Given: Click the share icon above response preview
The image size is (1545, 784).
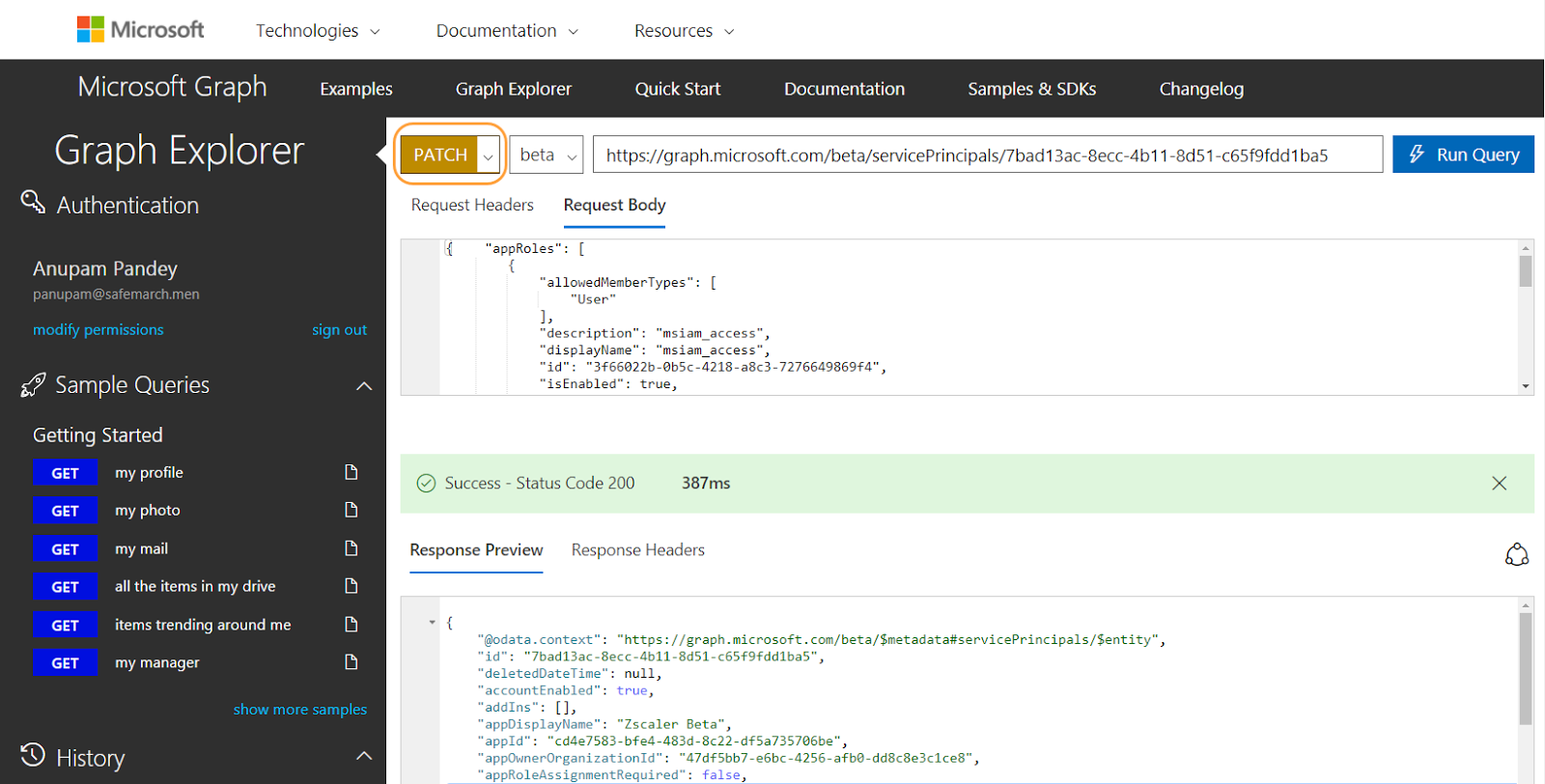Looking at the screenshot, I should pos(1516,554).
